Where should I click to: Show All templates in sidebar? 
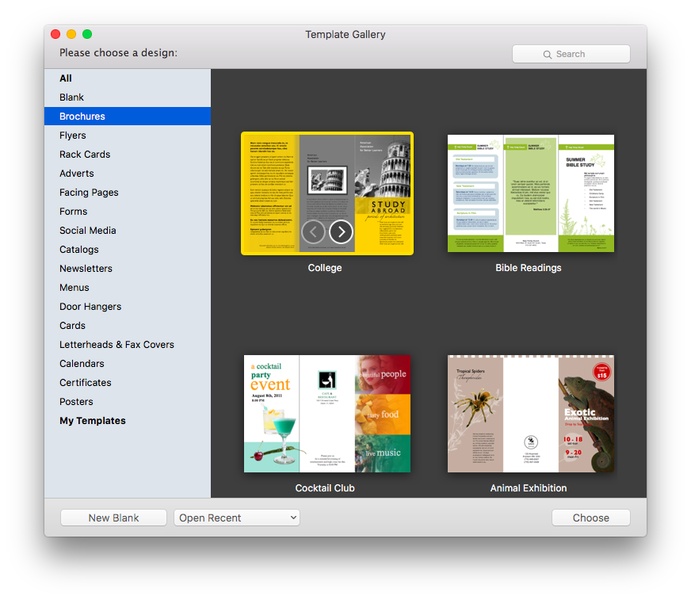pyautogui.click(x=66, y=79)
